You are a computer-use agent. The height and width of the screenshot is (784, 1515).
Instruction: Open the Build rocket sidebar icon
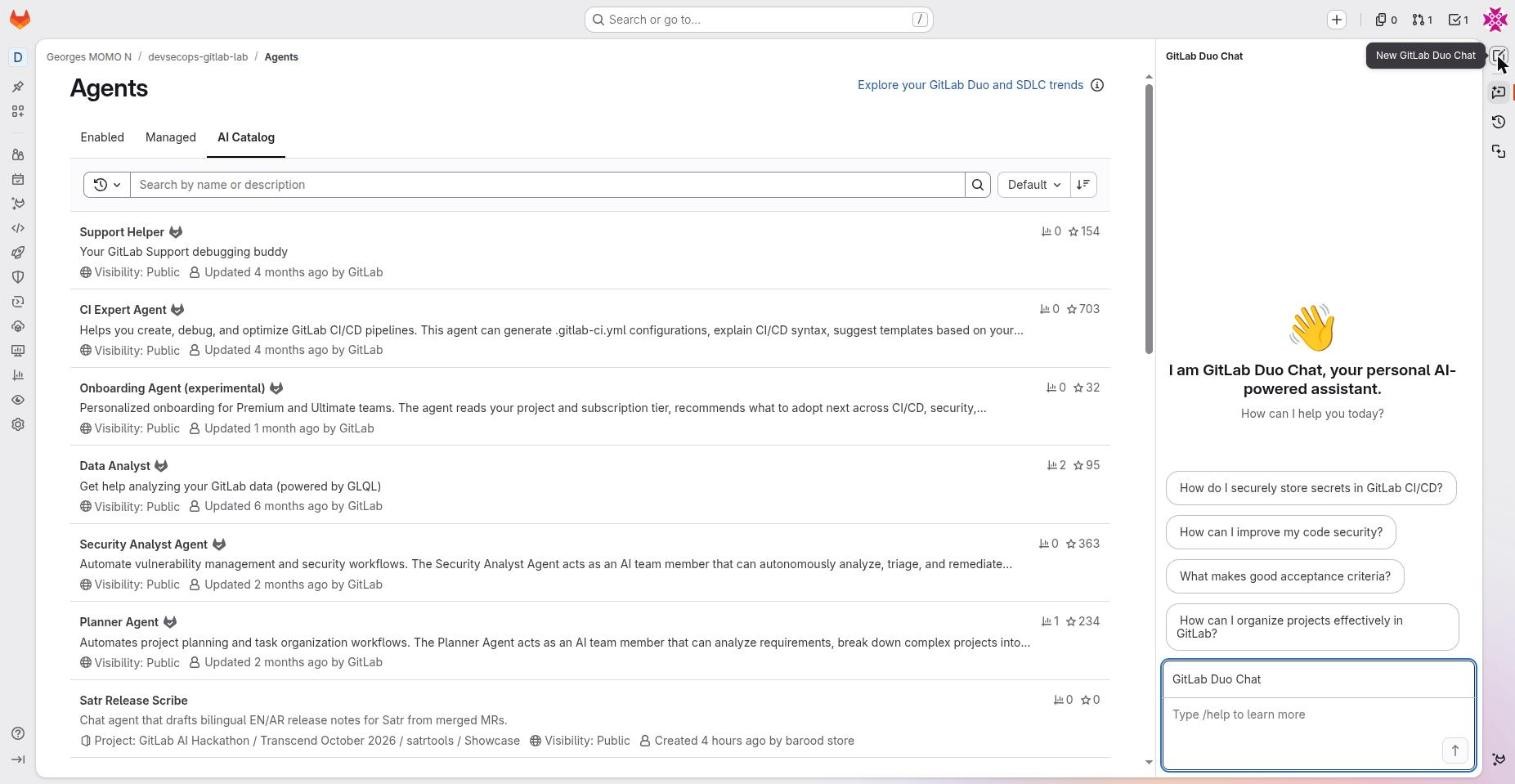point(17,253)
